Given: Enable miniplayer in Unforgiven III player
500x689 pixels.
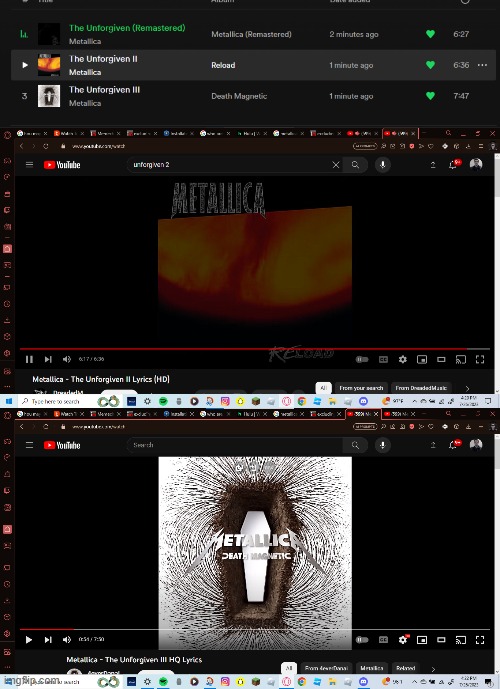Looking at the screenshot, I should point(422,640).
